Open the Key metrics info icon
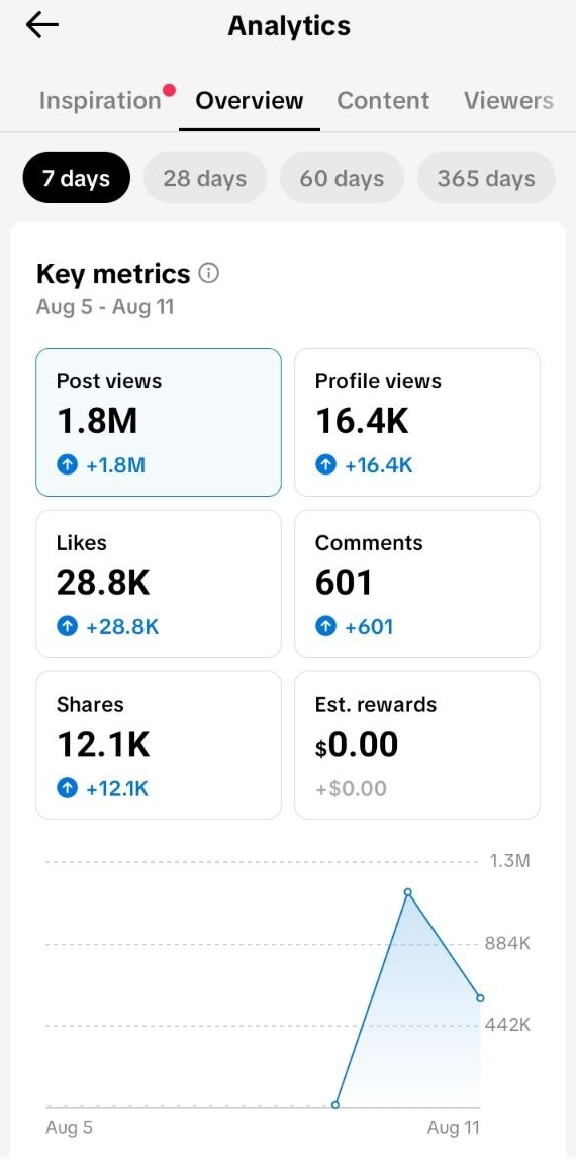This screenshot has height=1166, width=576. [209, 274]
